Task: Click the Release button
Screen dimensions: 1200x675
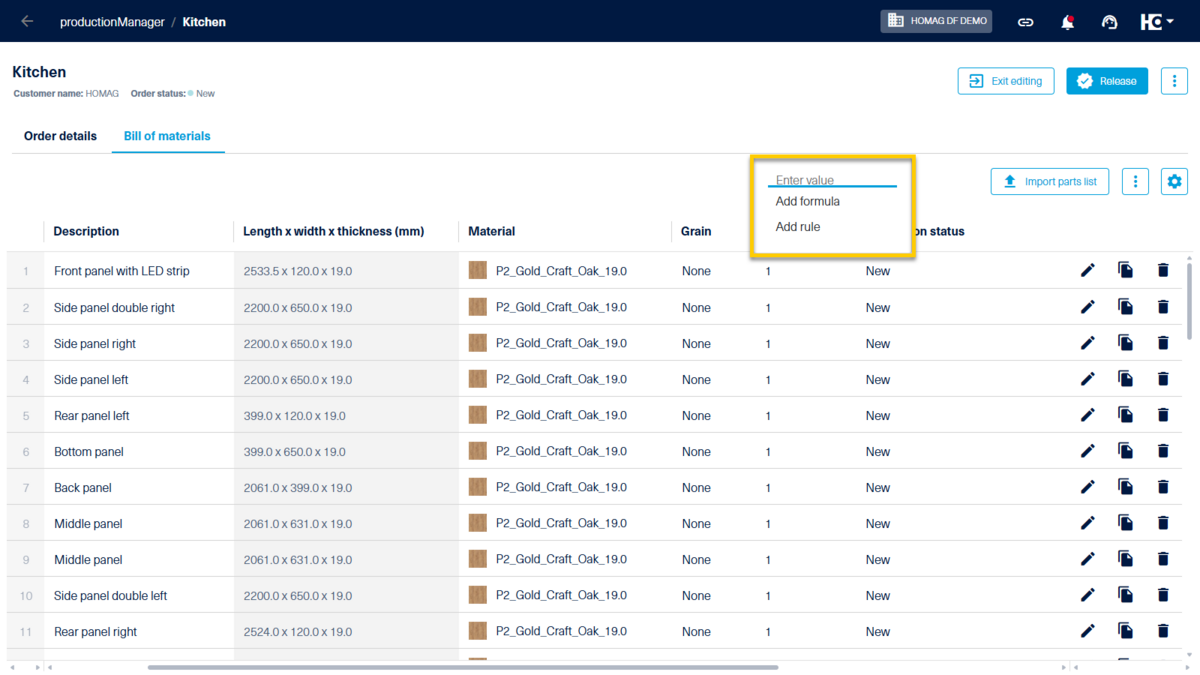Action: [1106, 81]
